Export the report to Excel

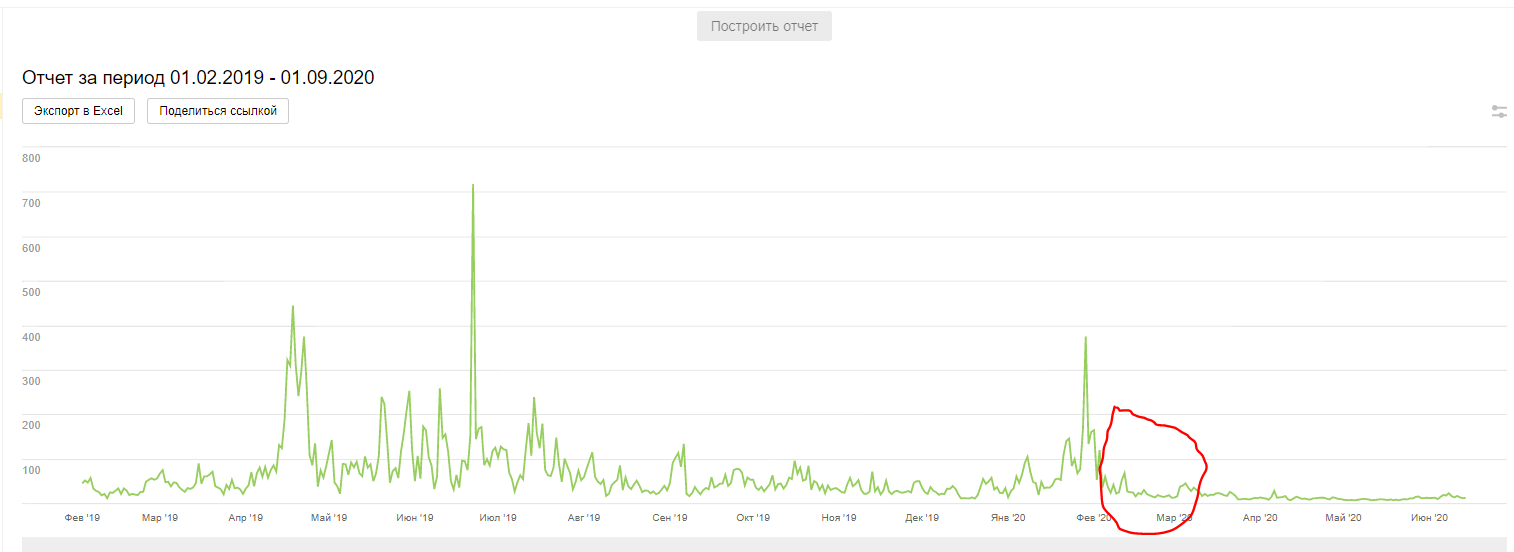[79, 111]
